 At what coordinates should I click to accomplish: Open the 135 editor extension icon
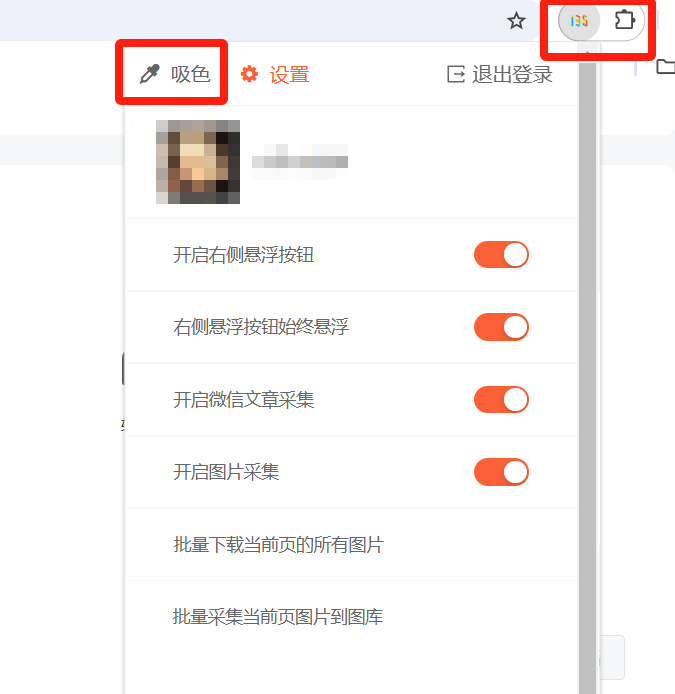579,21
